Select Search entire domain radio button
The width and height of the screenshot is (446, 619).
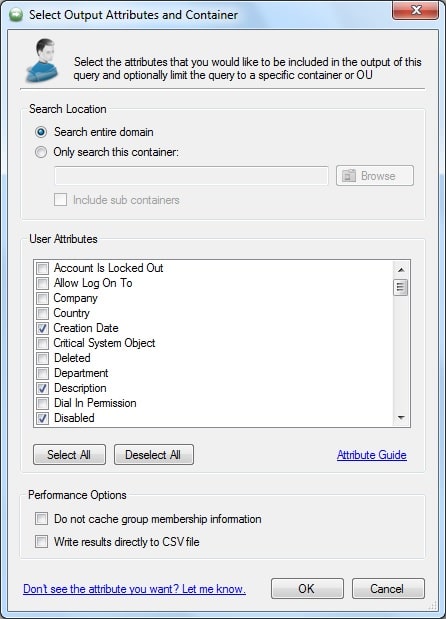pos(41,132)
